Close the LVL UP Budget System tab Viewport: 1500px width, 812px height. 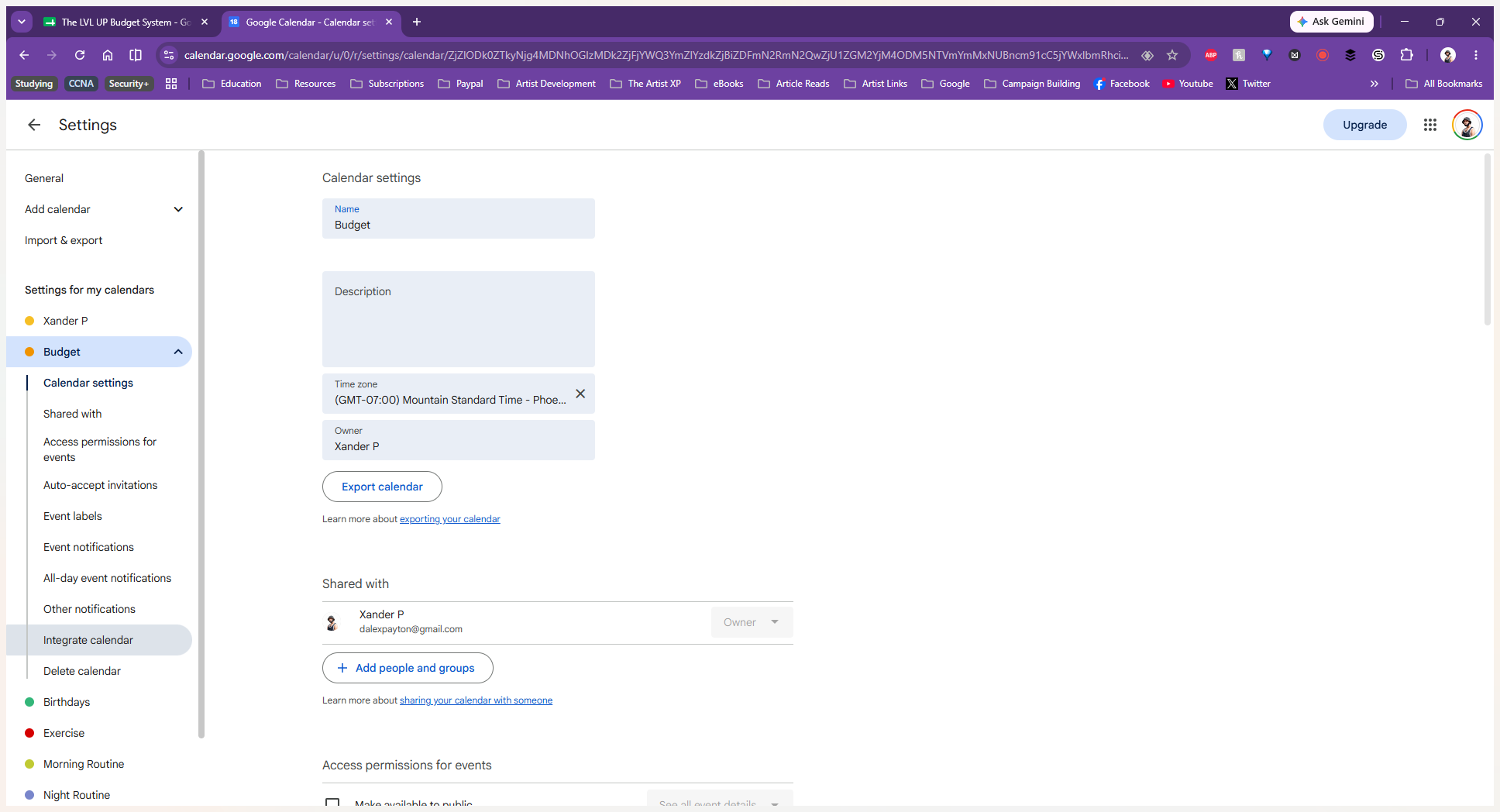pos(205,22)
